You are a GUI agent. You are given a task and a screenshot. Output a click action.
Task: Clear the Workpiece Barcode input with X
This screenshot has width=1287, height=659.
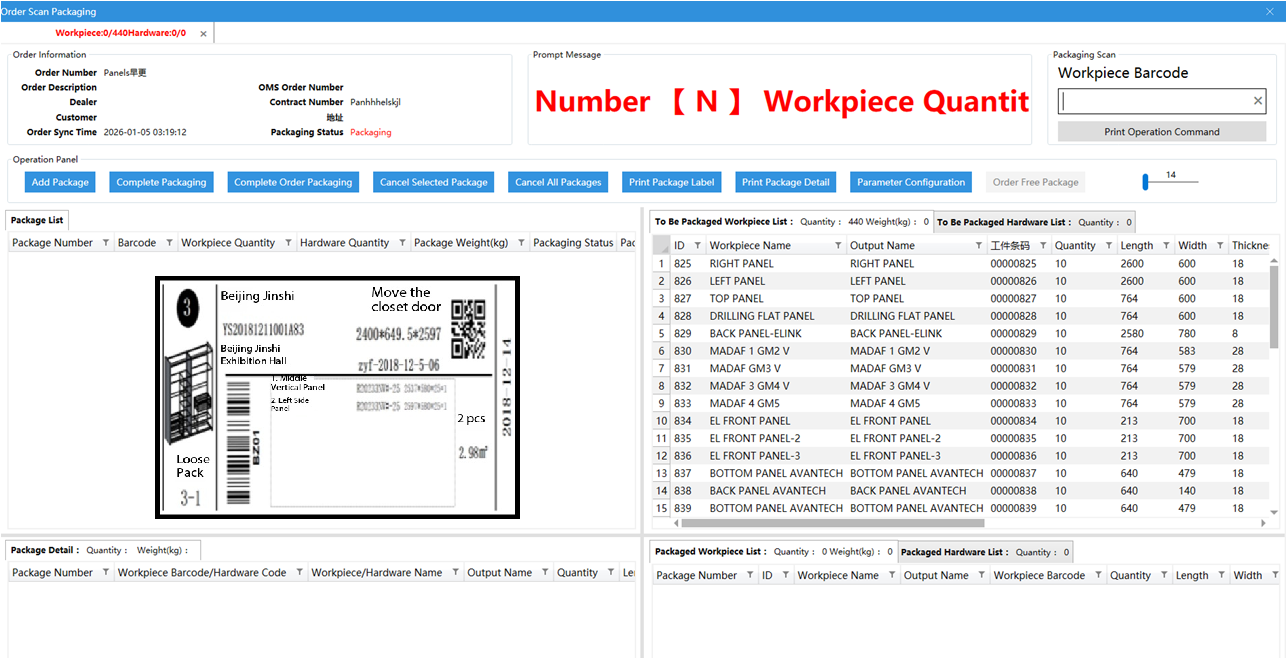[1258, 101]
